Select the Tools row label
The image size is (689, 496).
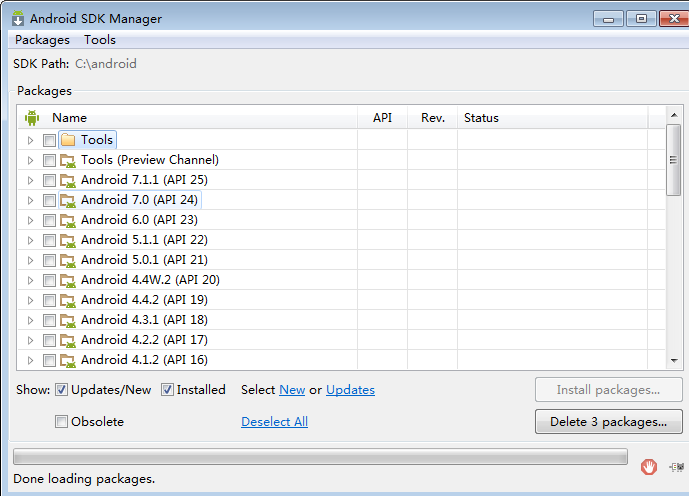(x=97, y=140)
